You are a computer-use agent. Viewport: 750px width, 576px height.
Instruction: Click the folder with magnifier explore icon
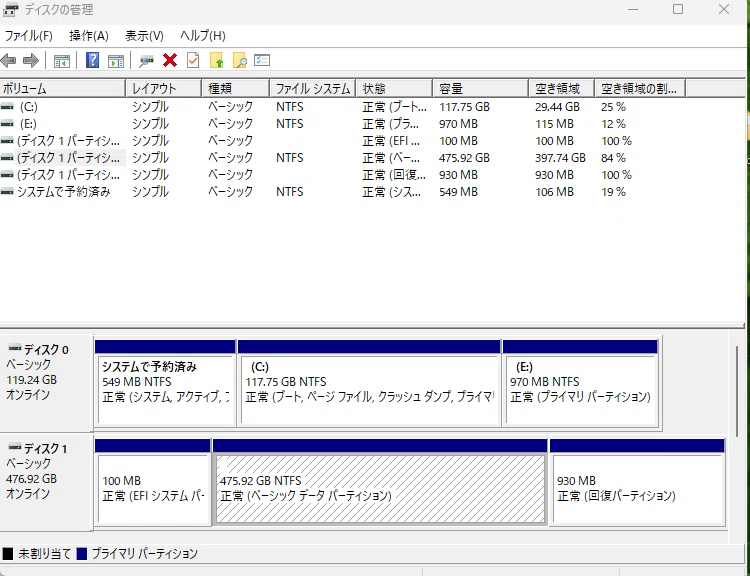240,60
